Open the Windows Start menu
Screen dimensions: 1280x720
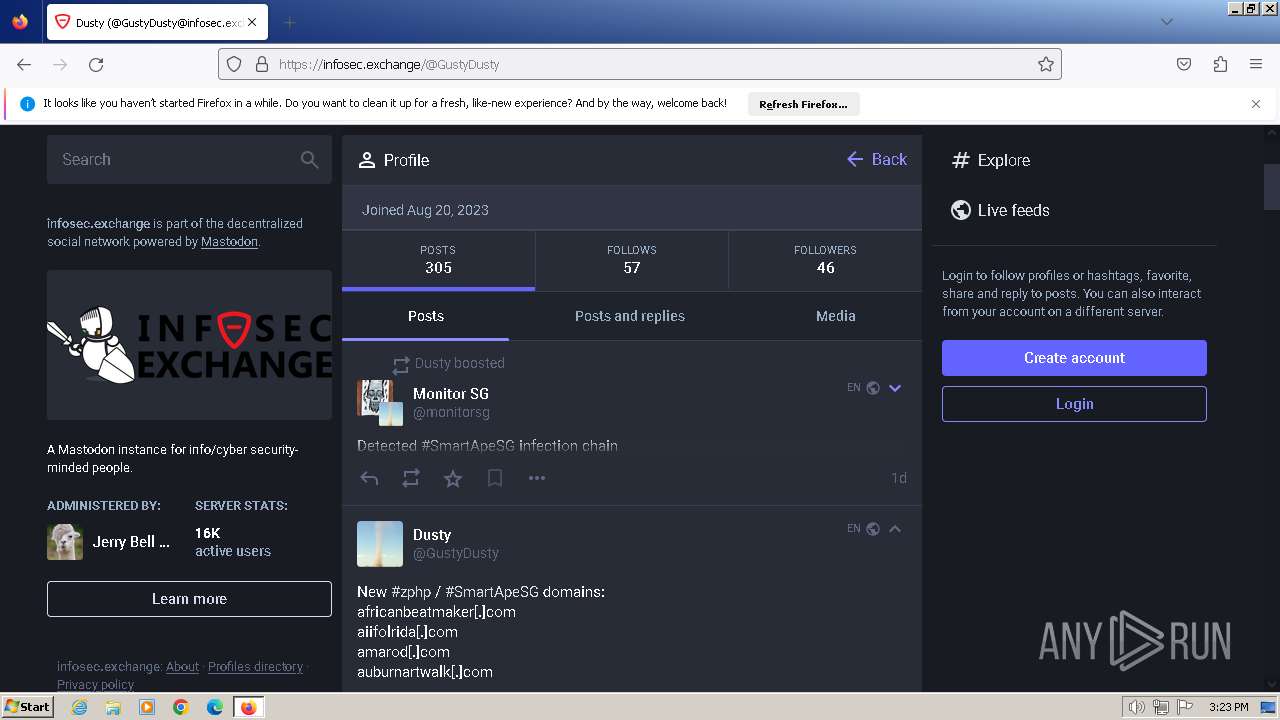click(28, 707)
